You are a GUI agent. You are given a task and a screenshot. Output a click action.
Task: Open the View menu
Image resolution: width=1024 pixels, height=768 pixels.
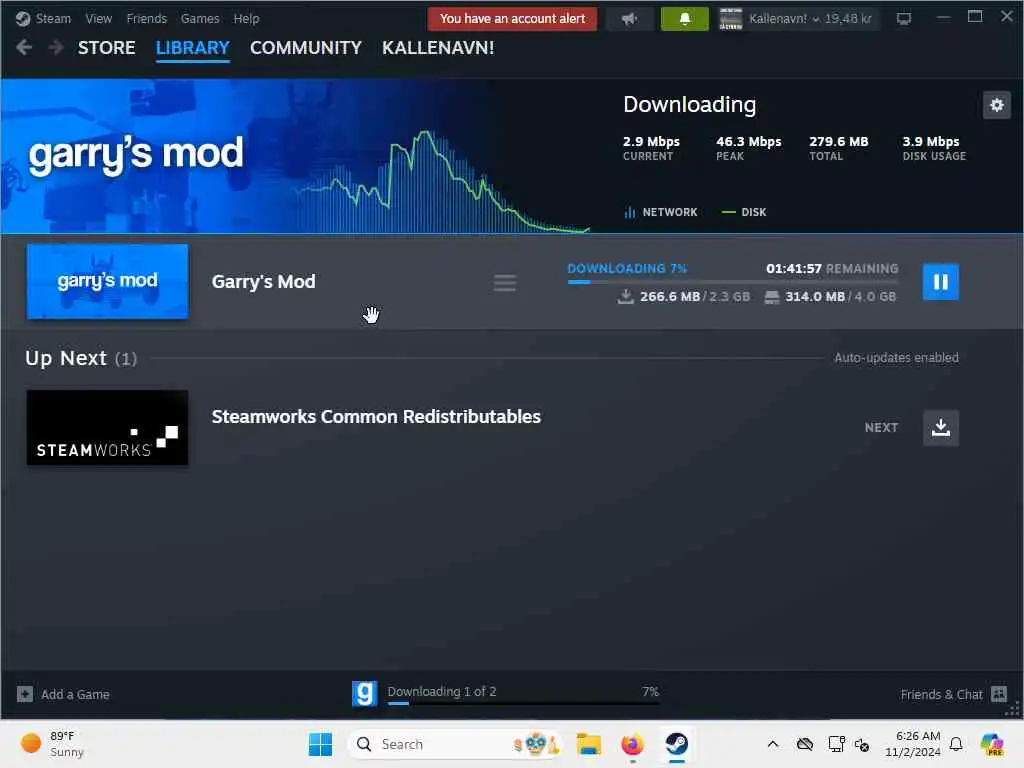99,19
